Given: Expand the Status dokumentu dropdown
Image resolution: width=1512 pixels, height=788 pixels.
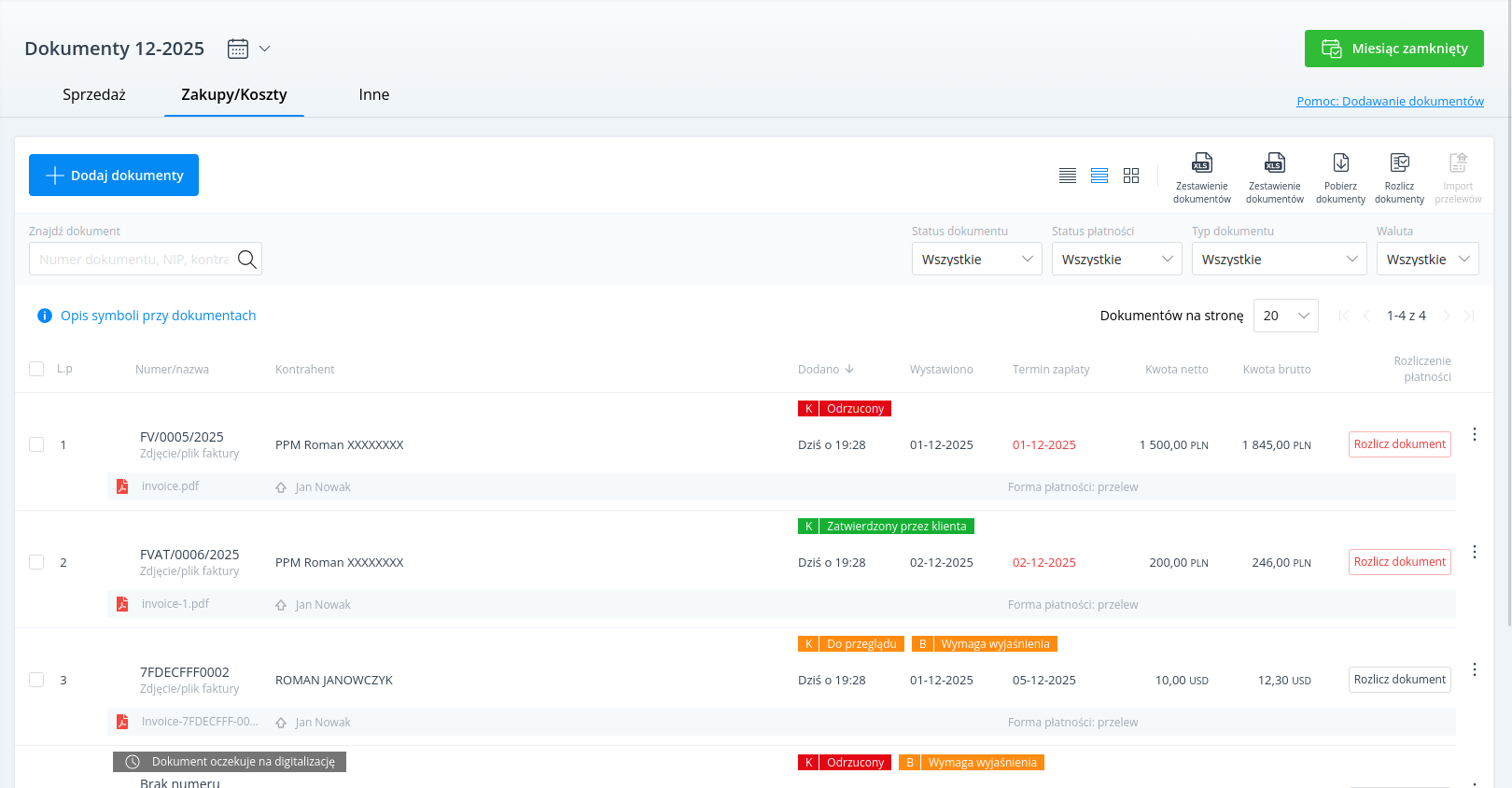Looking at the screenshot, I should 976,260.
